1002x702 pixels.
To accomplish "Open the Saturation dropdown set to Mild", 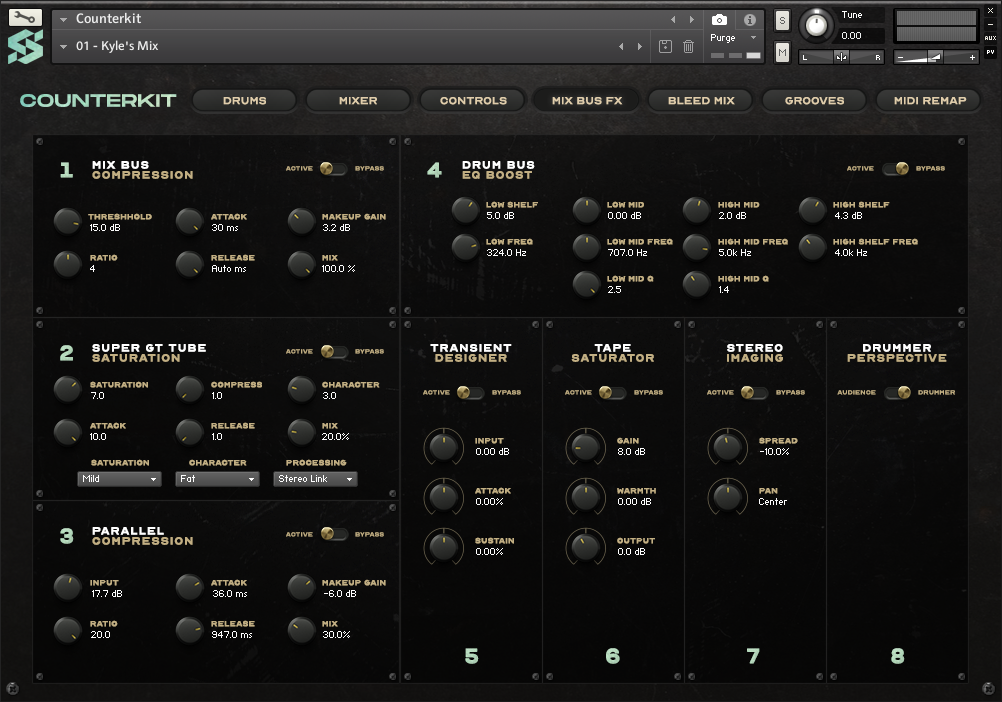I will pos(119,478).
